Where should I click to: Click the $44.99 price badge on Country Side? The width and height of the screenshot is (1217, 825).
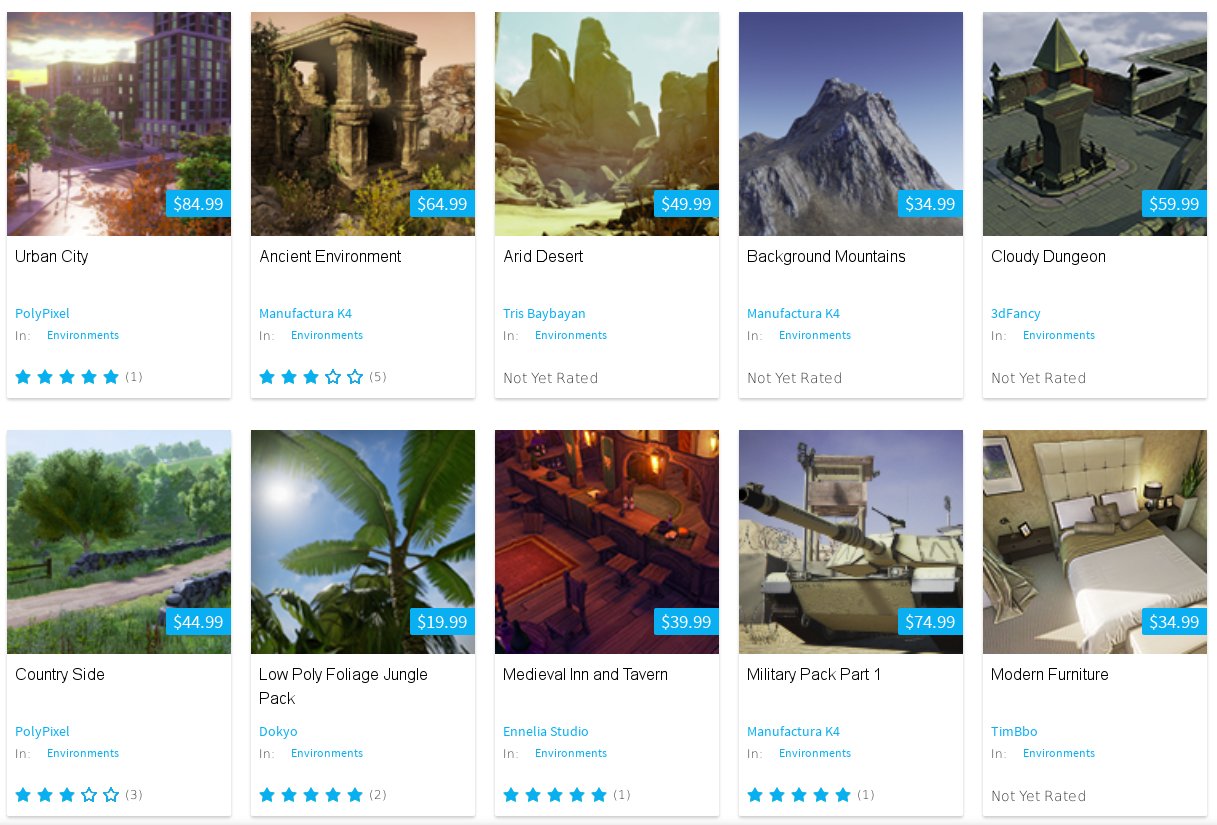(198, 622)
